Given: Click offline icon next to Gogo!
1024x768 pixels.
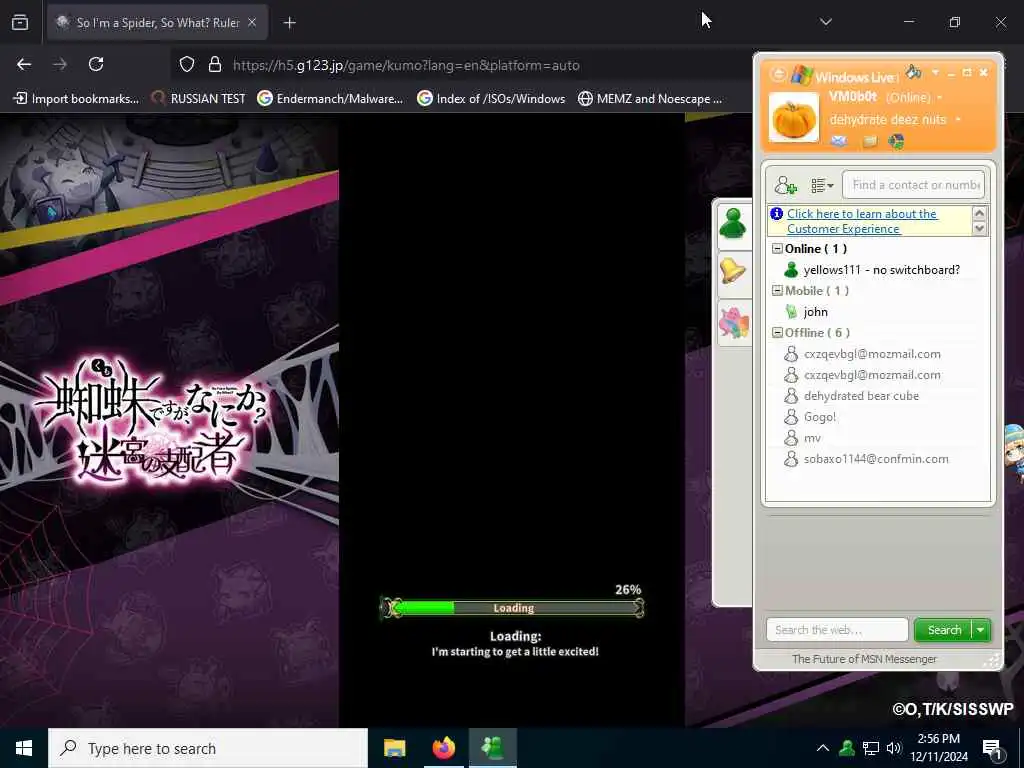Looking at the screenshot, I should click(791, 417).
